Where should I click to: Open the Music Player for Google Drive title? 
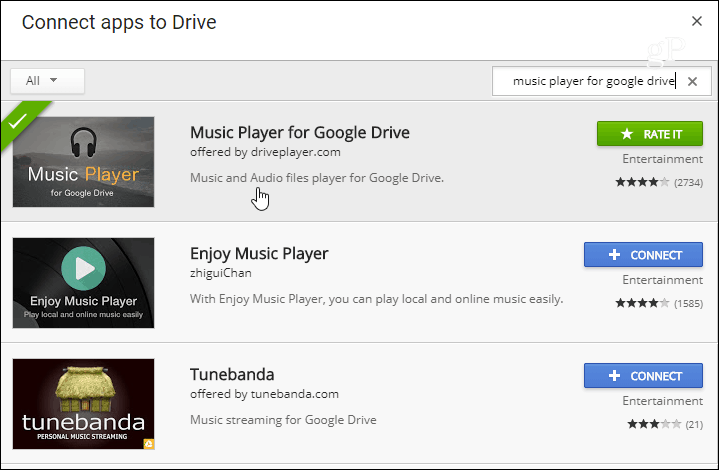(x=300, y=133)
